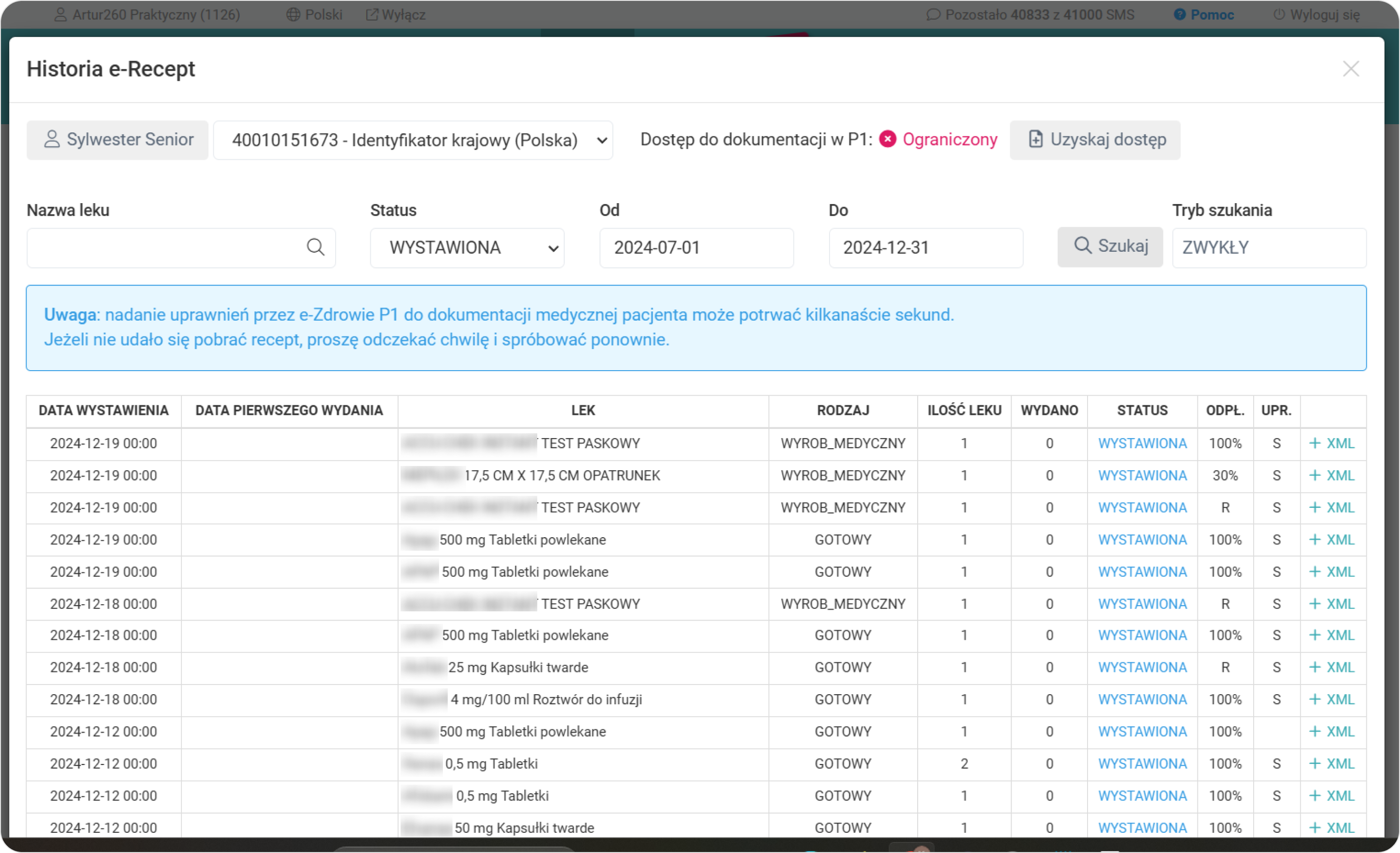The width and height of the screenshot is (1400, 853).
Task: Click the plus XML icon in first row
Action: [x=1314, y=443]
